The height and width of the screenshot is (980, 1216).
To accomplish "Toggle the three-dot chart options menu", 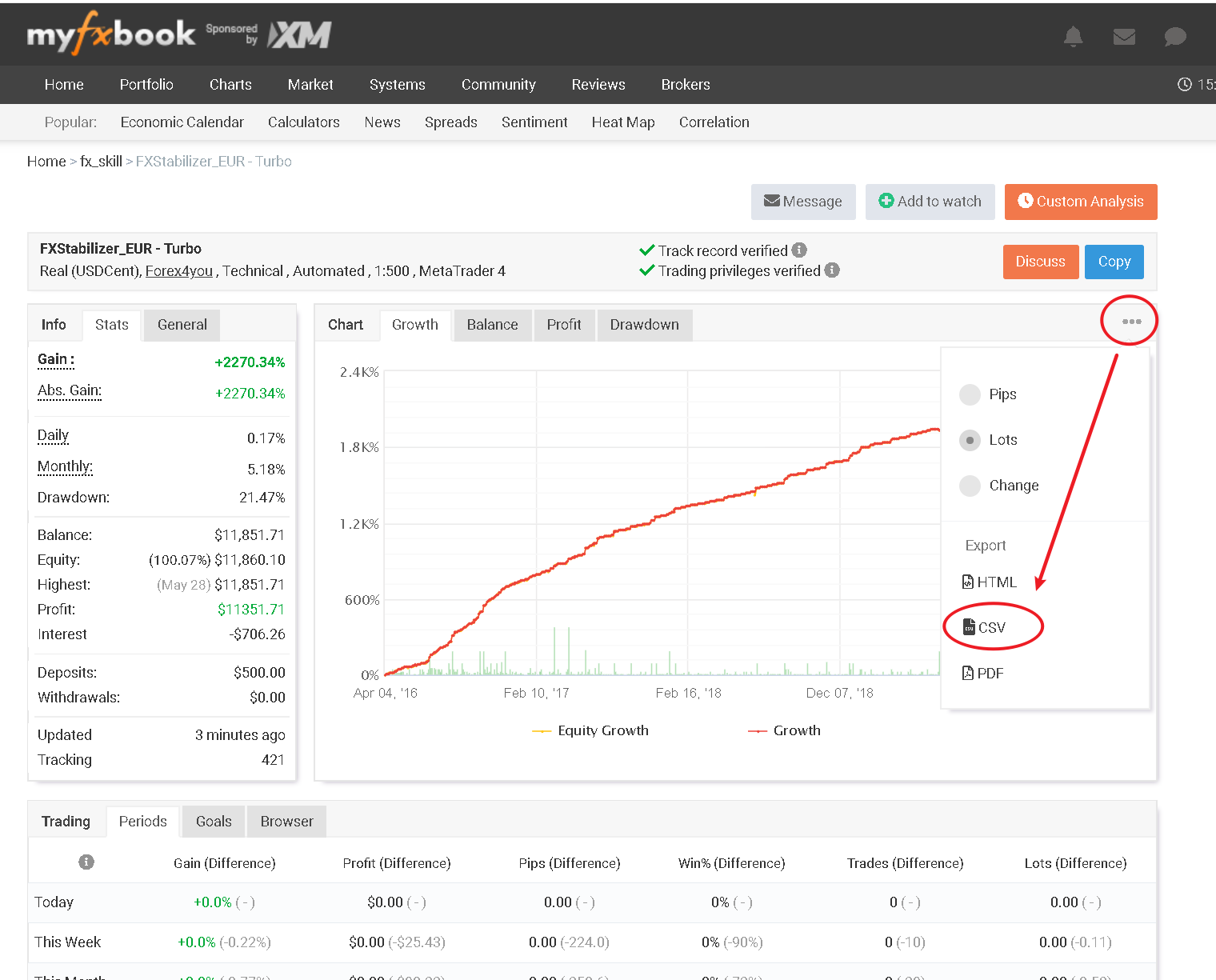I will tap(1131, 322).
